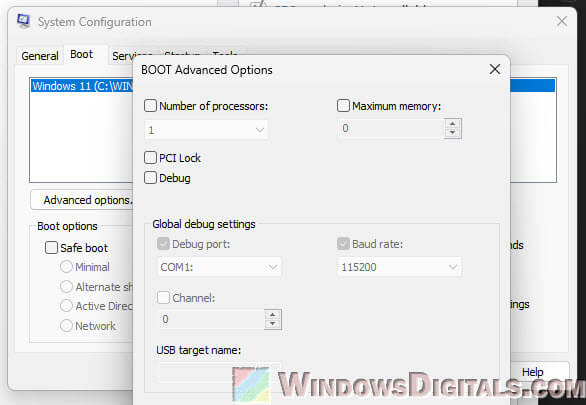The height and width of the screenshot is (405, 586).
Task: Toggle the Debug checkbox
Action: (150, 177)
